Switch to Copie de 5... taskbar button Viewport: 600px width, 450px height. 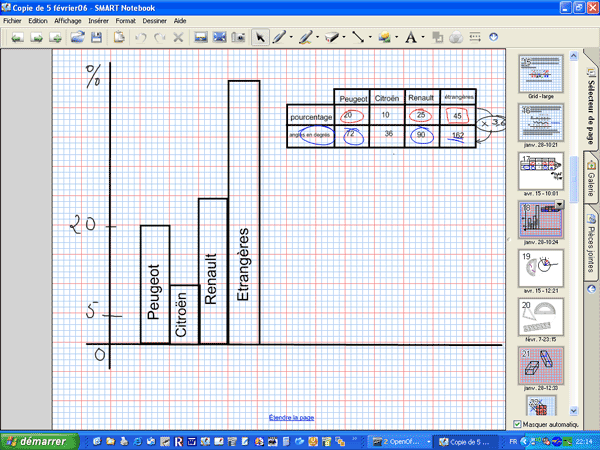point(465,442)
